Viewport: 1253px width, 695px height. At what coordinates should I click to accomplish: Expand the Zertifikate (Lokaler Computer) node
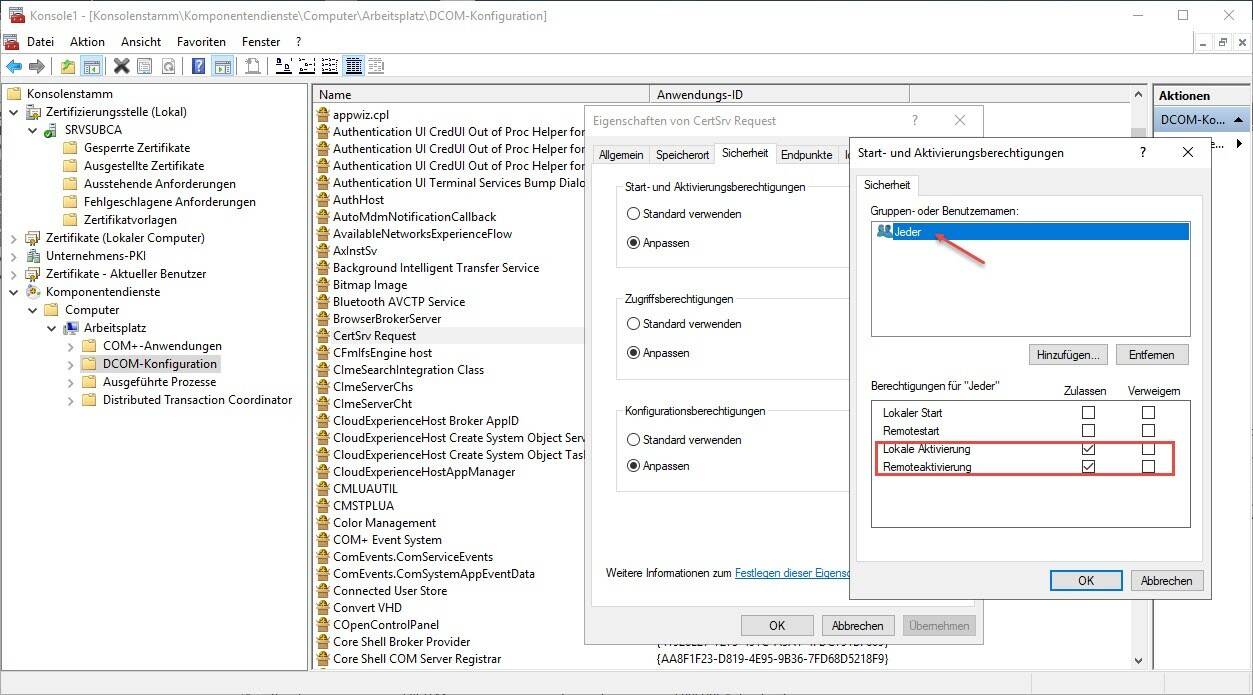[x=14, y=238]
